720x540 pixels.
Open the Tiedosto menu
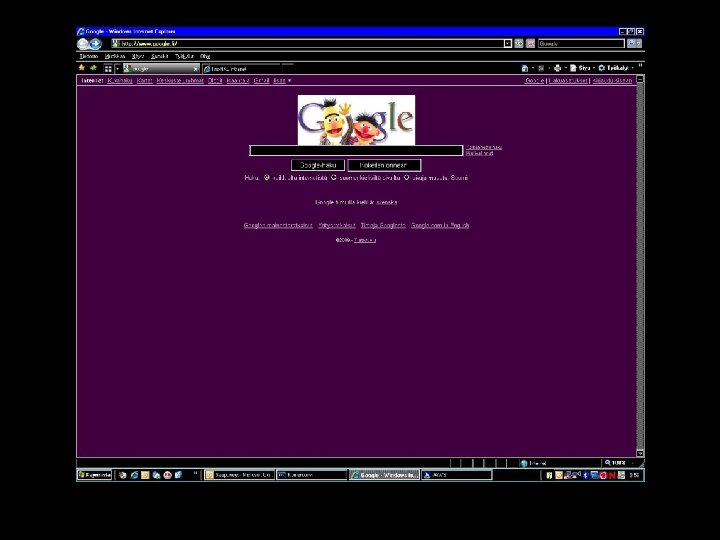coord(89,56)
